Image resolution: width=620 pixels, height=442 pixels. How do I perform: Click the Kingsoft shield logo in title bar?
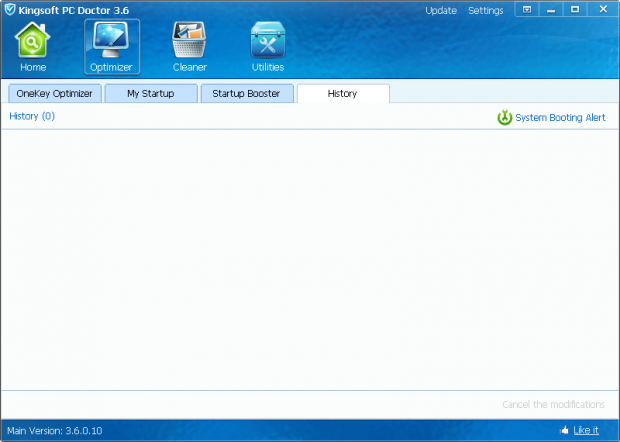[9, 10]
